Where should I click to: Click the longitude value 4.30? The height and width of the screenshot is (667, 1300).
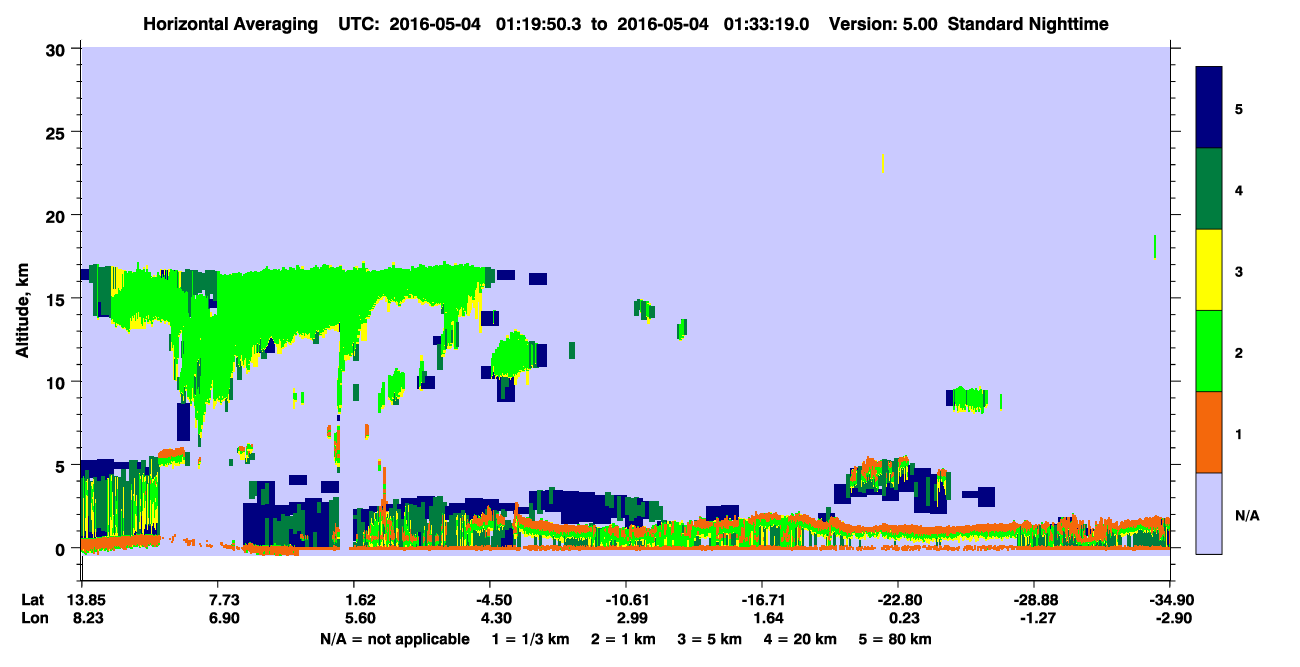click(x=497, y=619)
